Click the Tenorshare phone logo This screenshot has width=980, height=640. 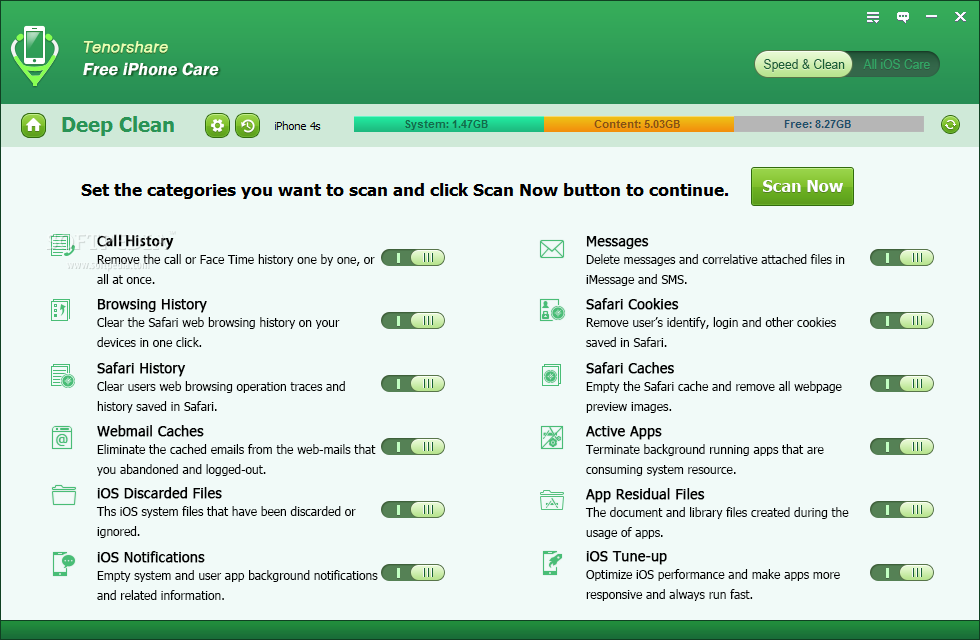coord(34,55)
